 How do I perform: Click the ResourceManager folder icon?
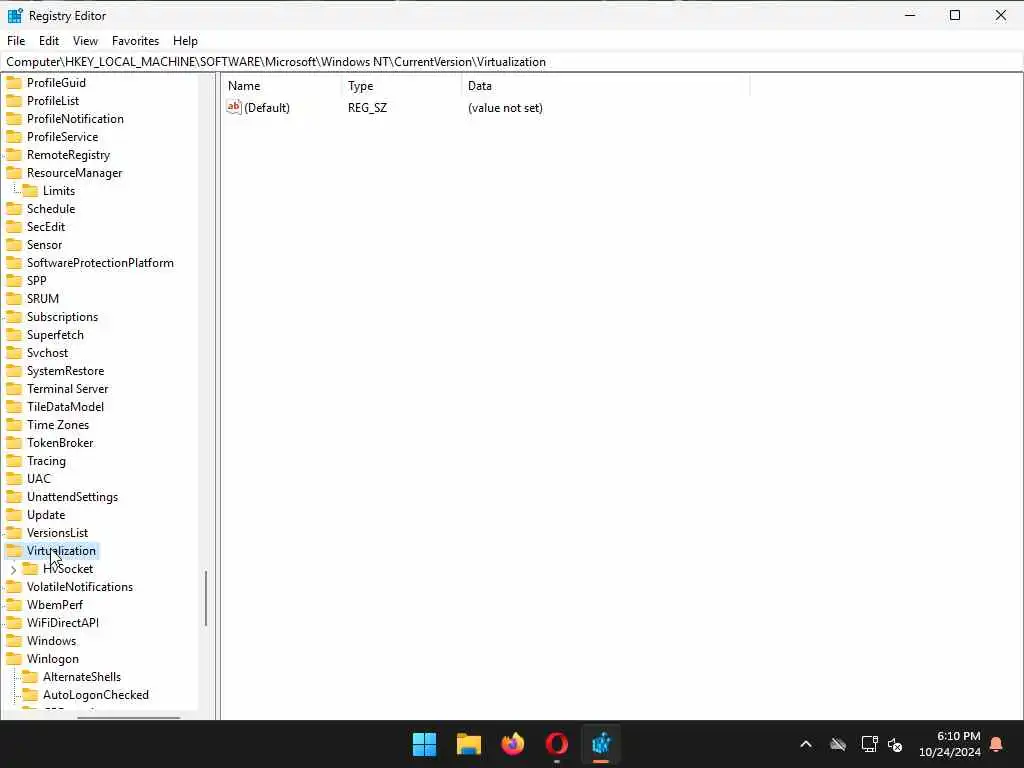pos(14,173)
